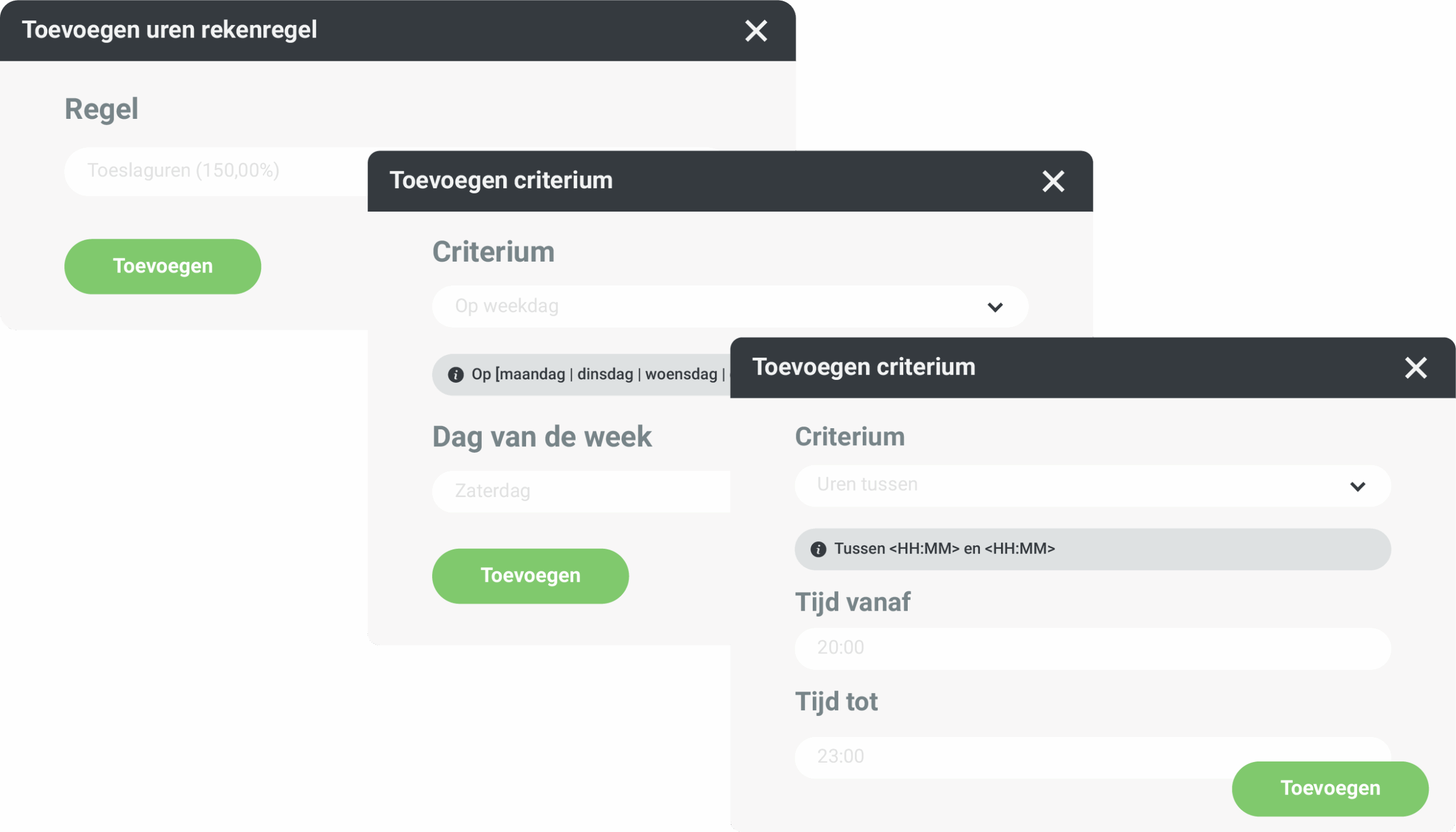Viewport: 1456px width, 832px height.
Task: Click the hint text Tussen <HH:MM> en <HH:MM>
Action: click(x=944, y=549)
